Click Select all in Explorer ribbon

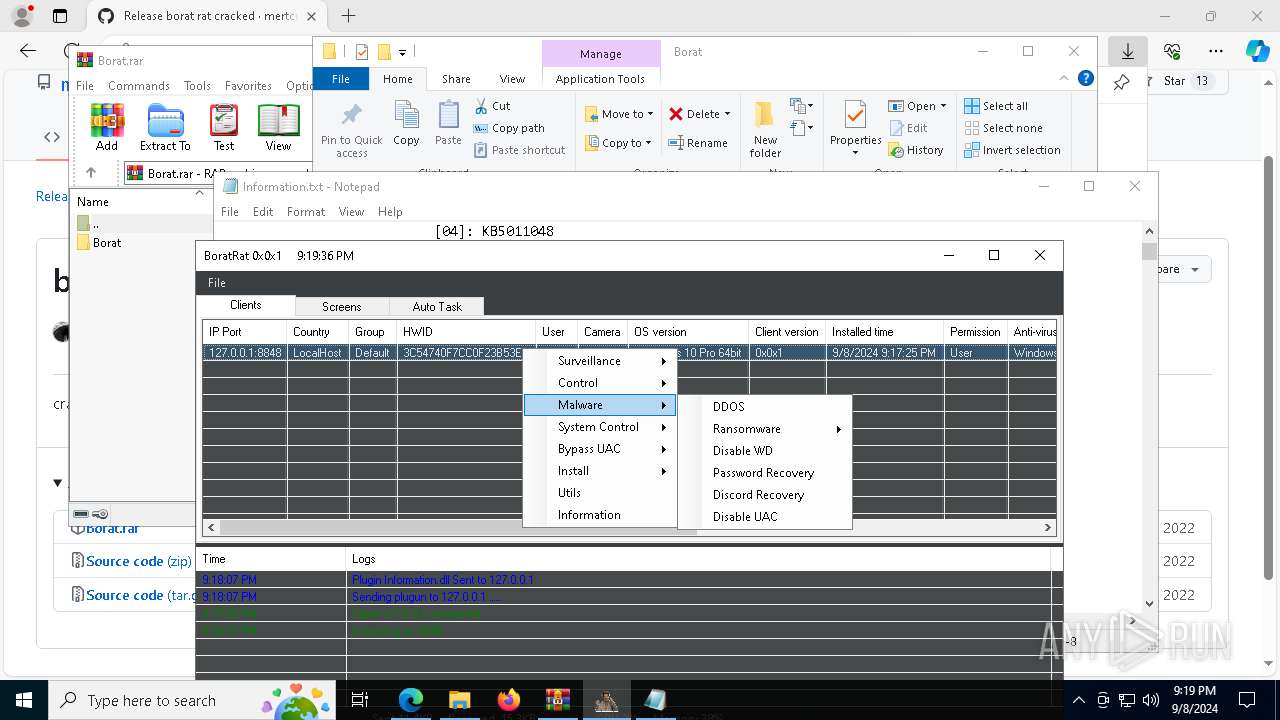[x=996, y=106]
